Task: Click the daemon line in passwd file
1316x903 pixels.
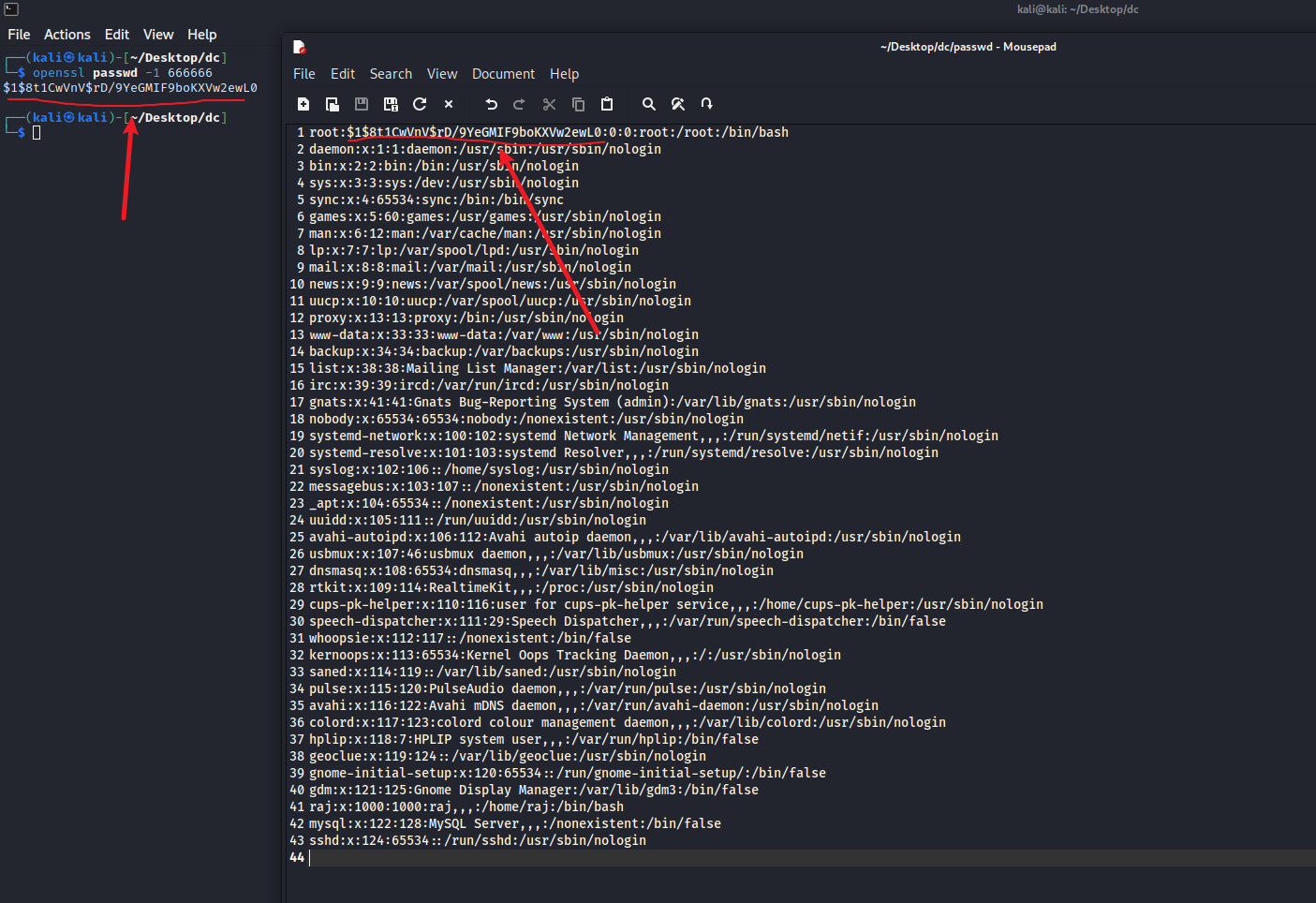Action: [x=485, y=149]
